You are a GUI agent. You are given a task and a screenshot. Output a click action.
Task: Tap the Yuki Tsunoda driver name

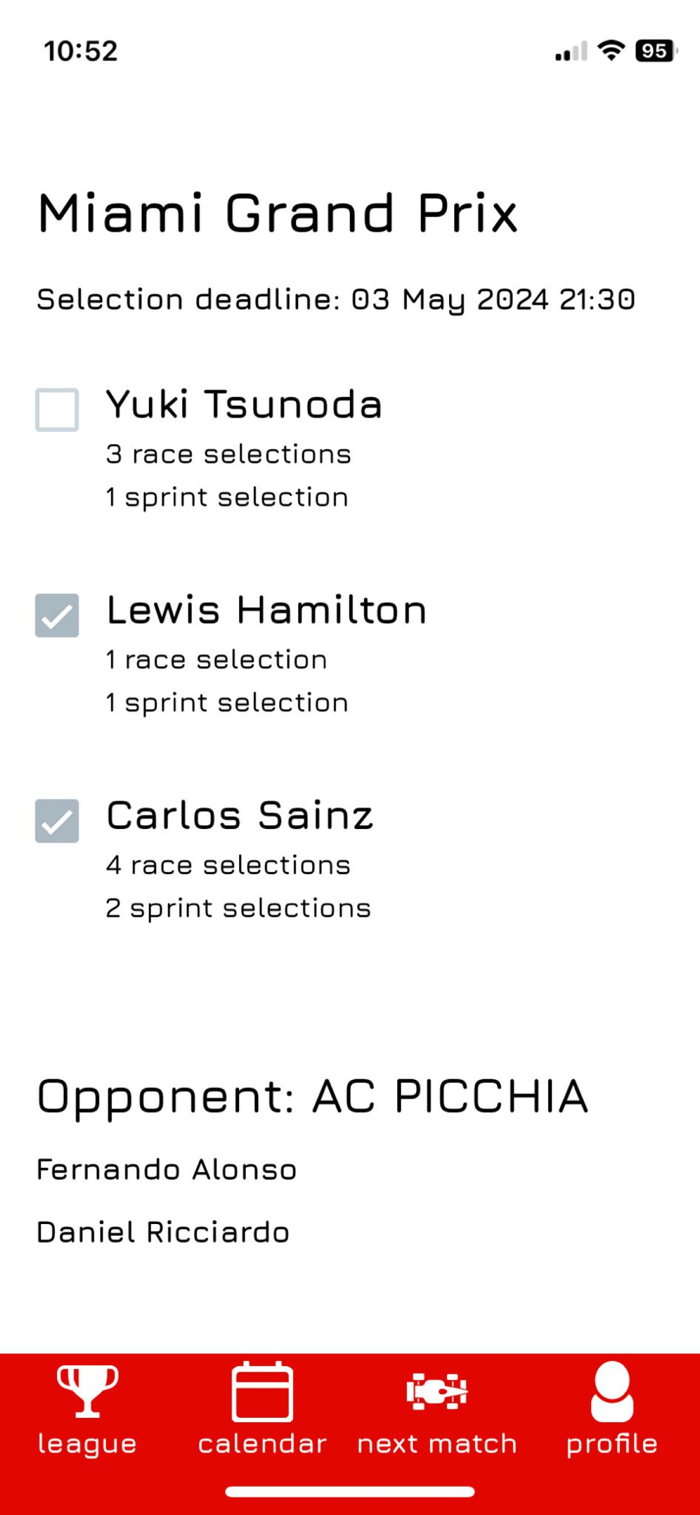point(244,404)
